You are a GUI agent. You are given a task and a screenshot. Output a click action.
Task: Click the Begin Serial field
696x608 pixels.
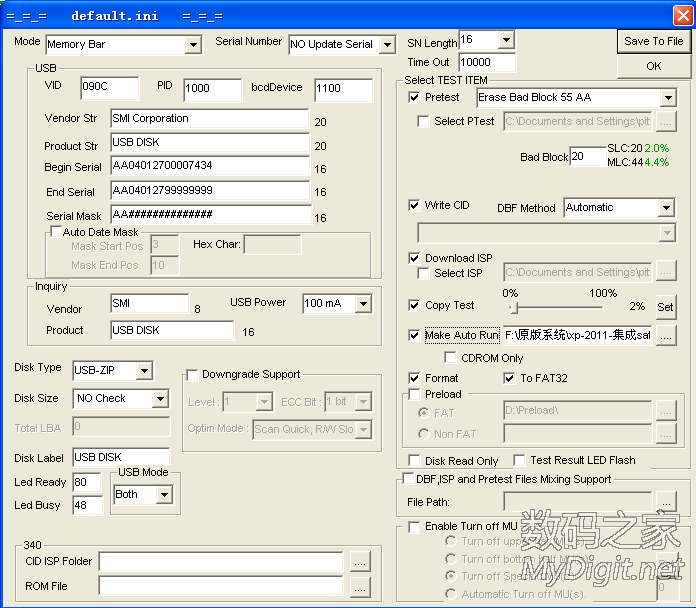[x=210, y=166]
